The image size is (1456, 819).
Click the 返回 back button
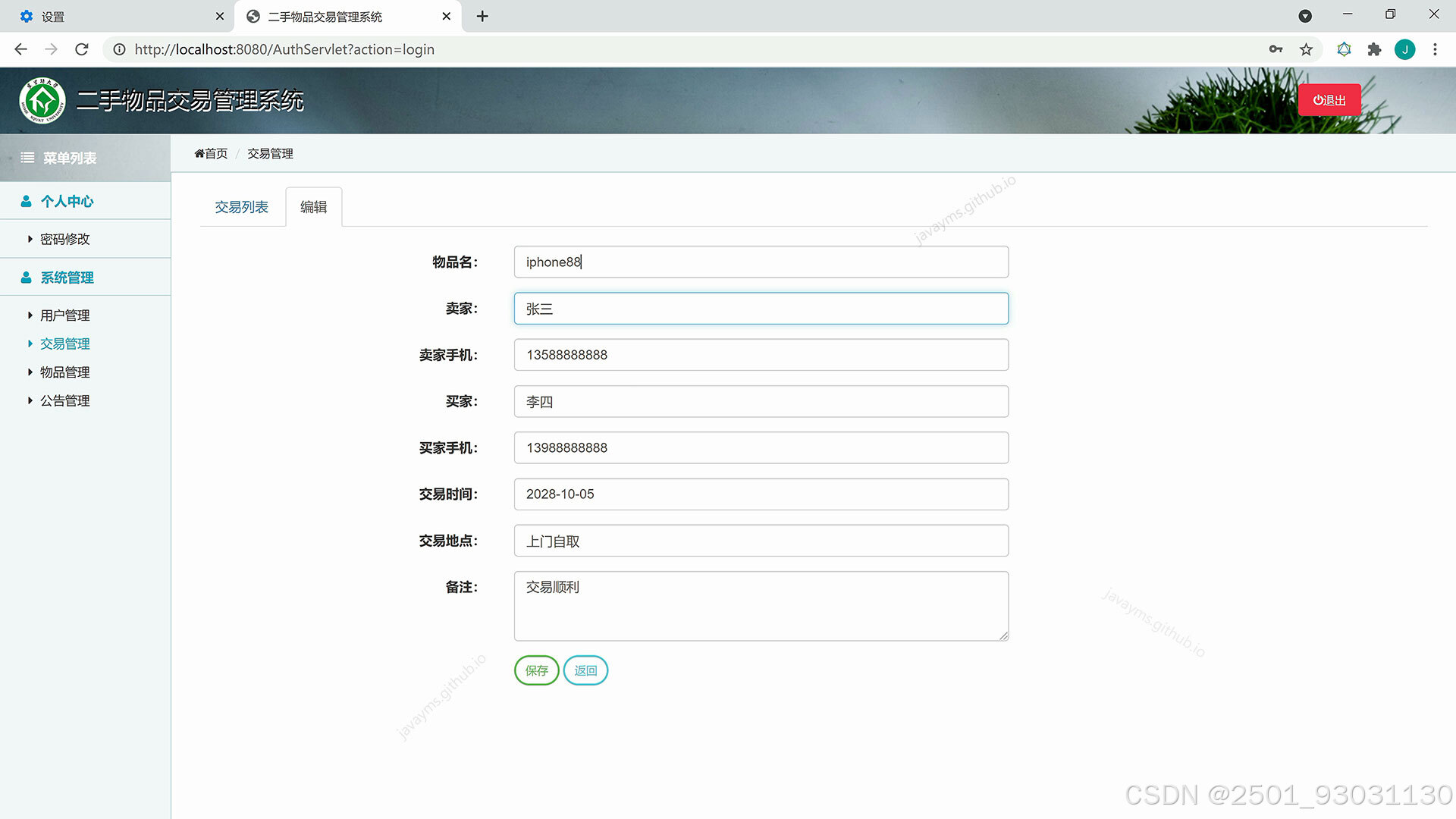coord(585,670)
